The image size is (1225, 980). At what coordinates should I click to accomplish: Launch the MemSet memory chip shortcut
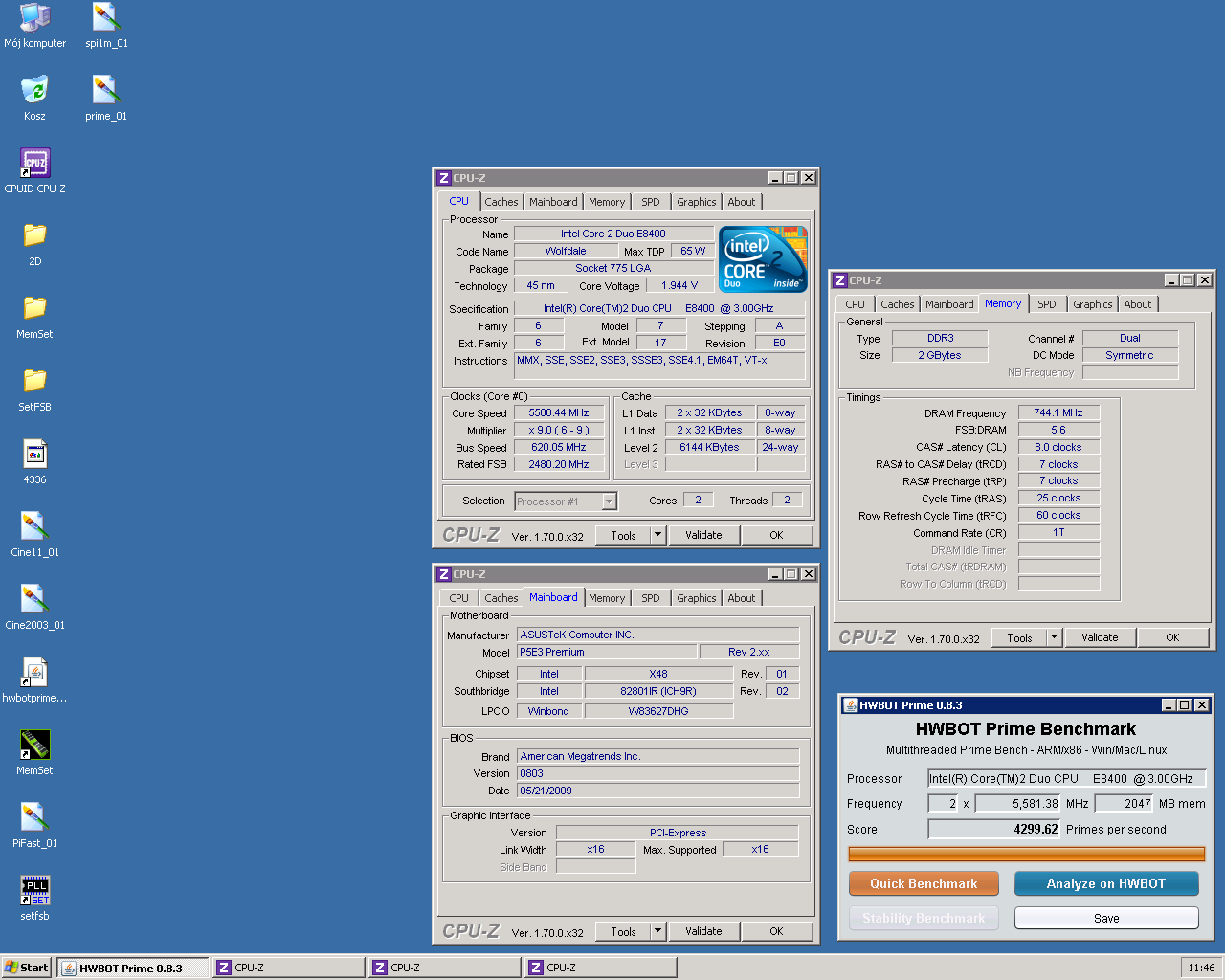[34, 753]
